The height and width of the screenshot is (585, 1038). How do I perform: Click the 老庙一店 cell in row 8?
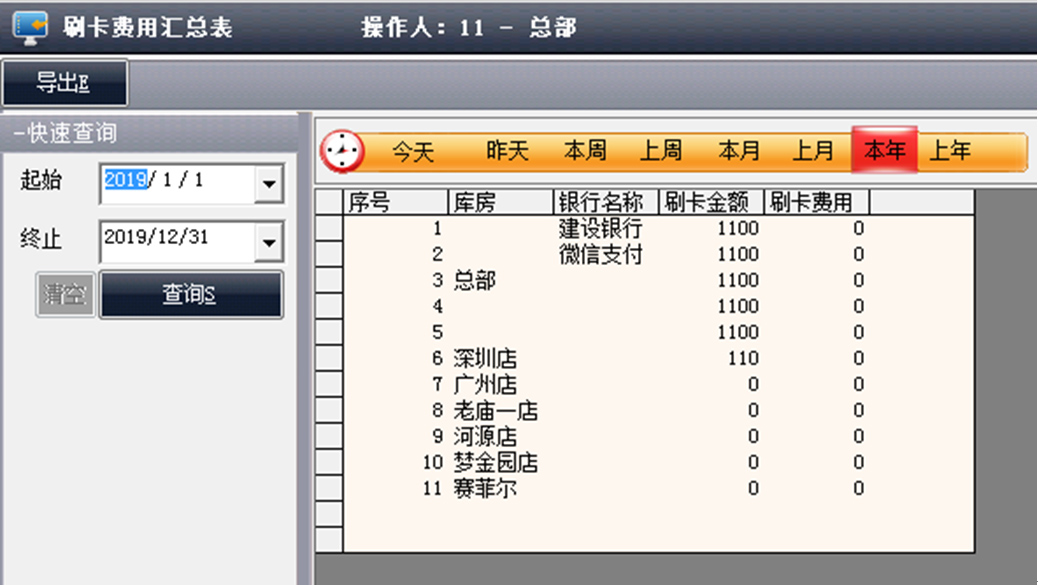pos(496,410)
